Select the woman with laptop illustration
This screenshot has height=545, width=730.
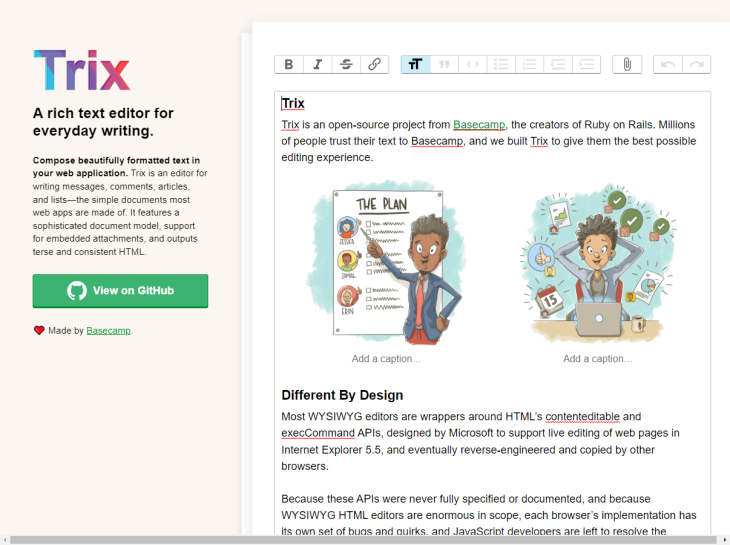597,262
